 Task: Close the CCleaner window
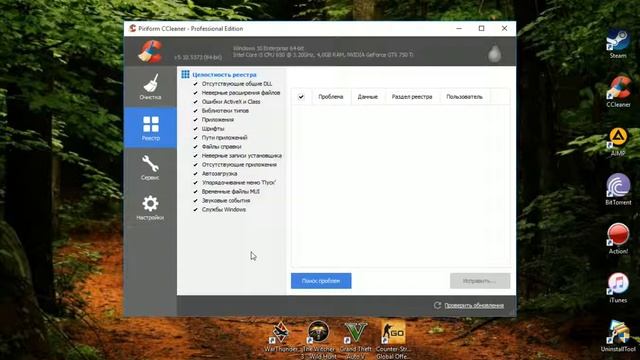click(x=504, y=28)
